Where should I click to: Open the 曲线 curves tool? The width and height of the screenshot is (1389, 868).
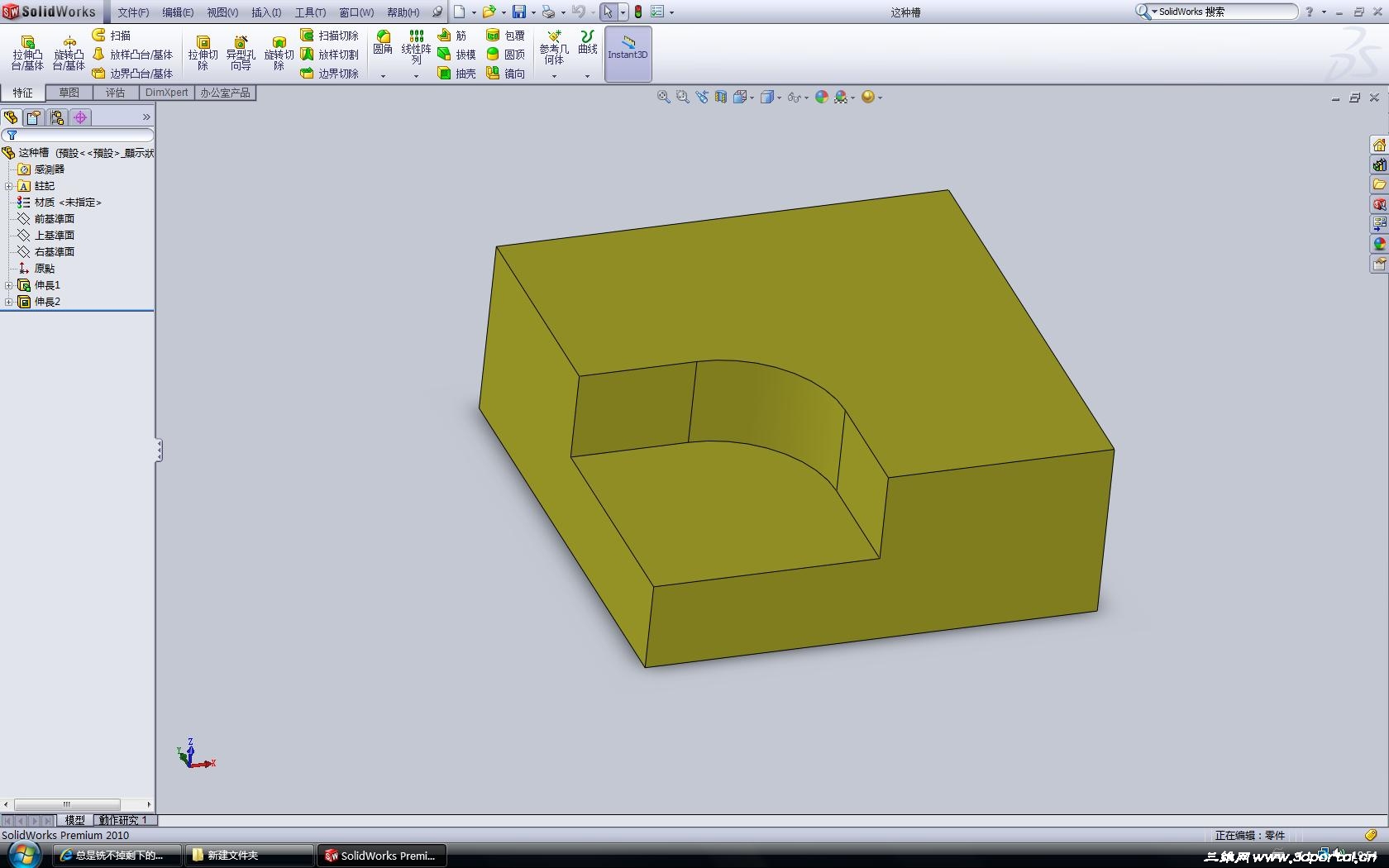pos(587,43)
